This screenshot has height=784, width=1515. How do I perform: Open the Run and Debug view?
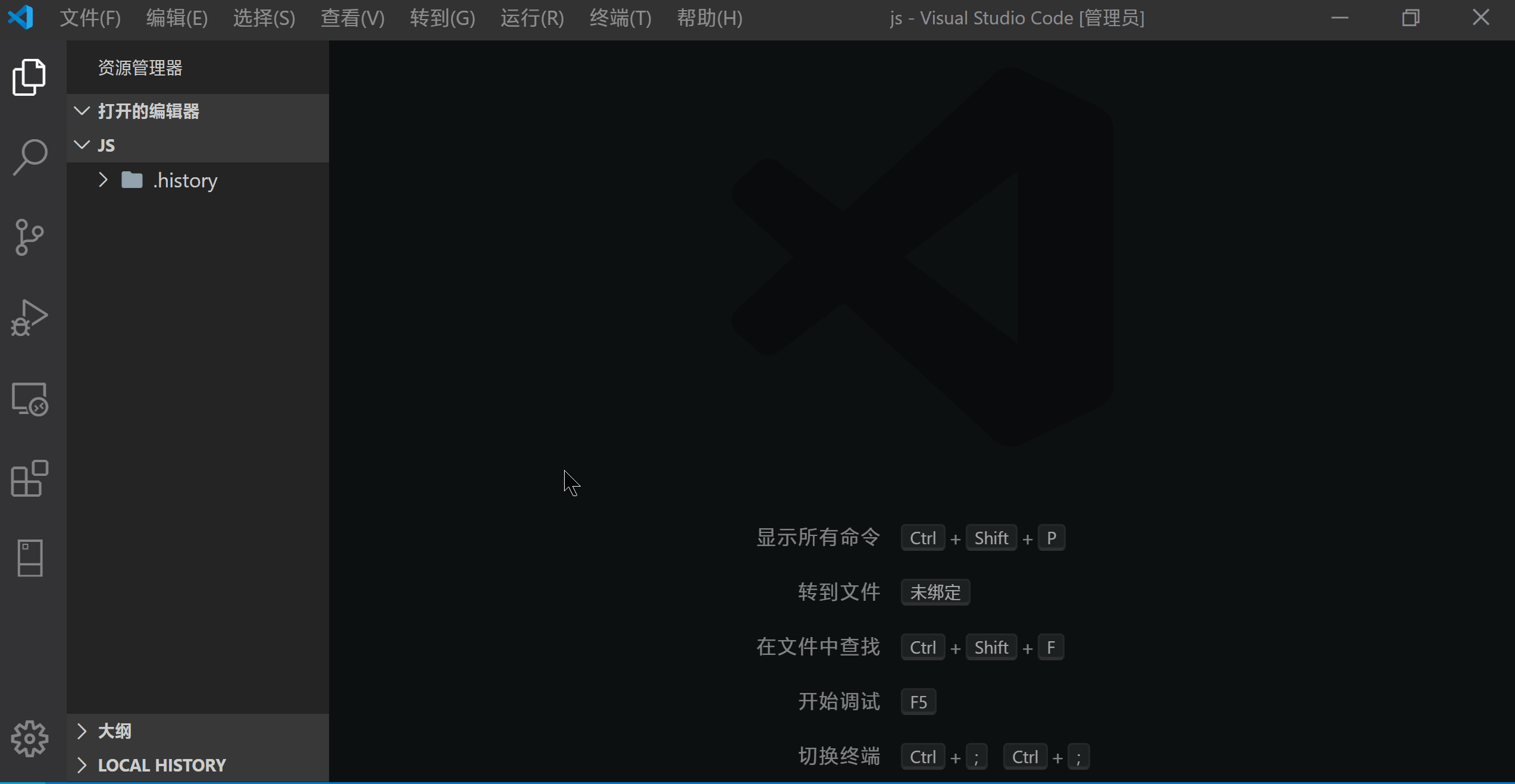click(29, 318)
